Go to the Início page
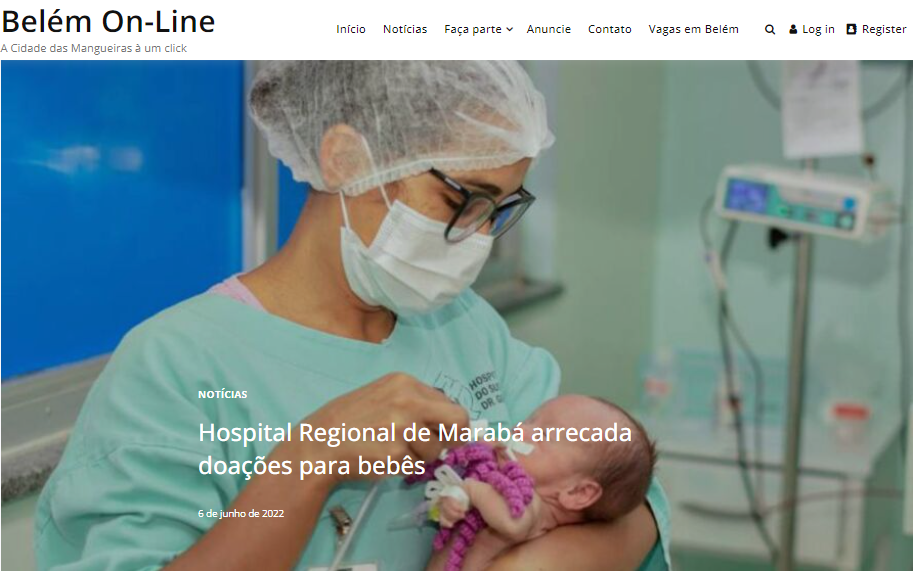This screenshot has width=913, height=571. click(351, 29)
